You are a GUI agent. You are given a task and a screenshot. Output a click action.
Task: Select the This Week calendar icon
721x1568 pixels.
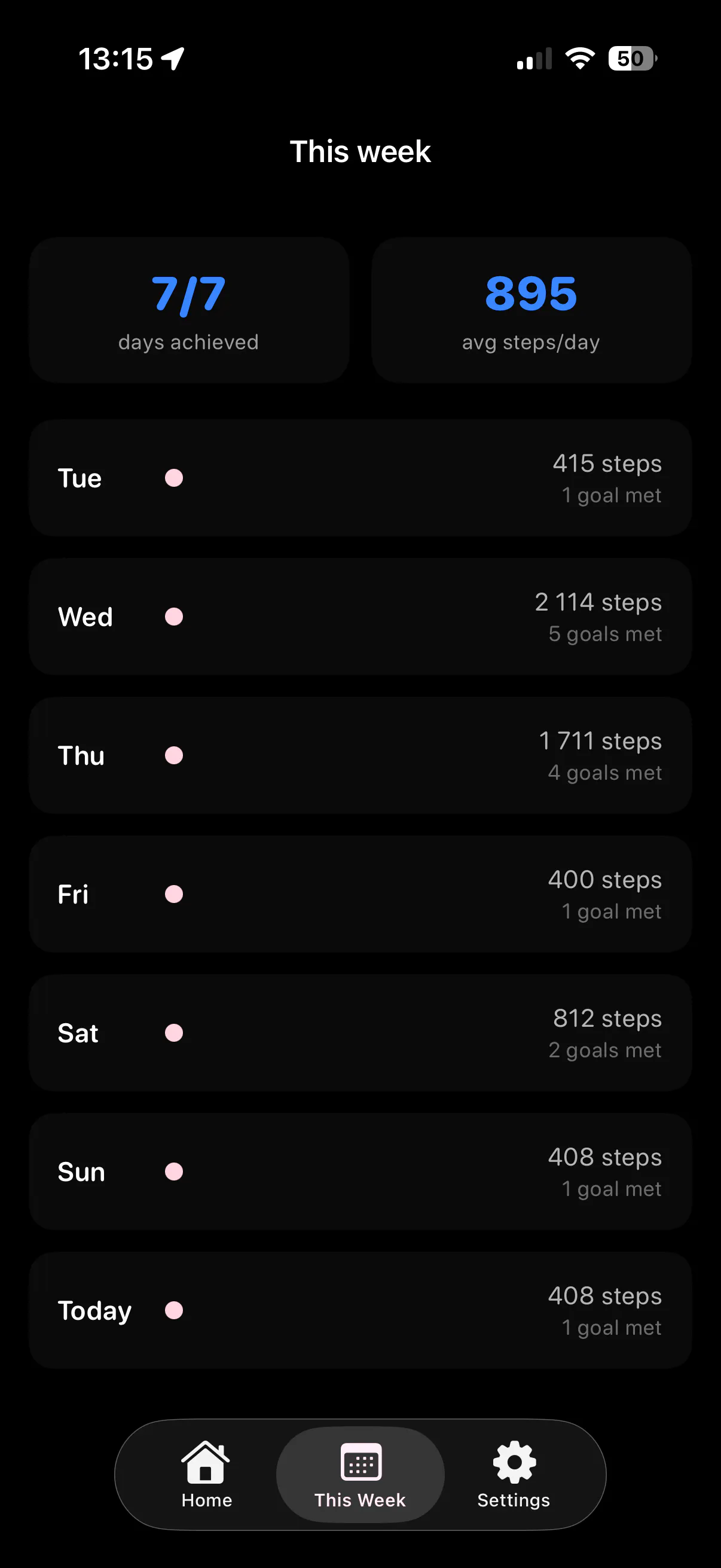[361, 1462]
